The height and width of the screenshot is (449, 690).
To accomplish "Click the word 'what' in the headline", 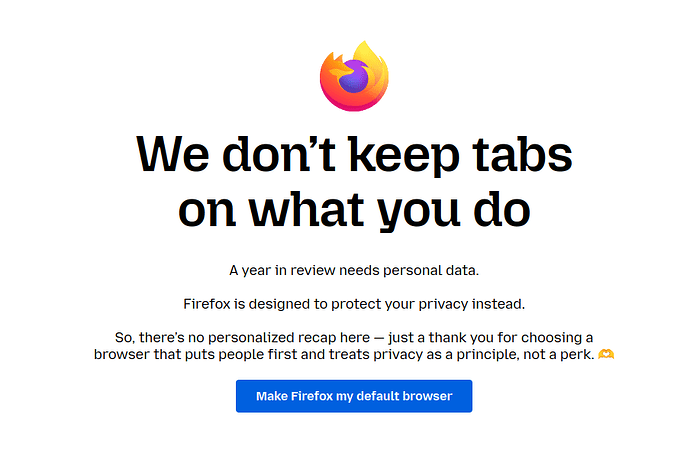I will point(307,210).
